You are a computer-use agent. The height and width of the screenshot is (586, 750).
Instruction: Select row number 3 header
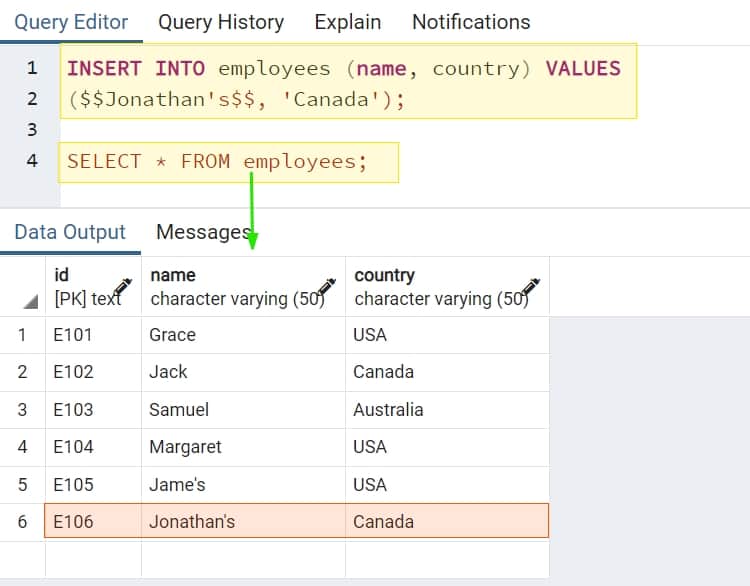point(22,410)
